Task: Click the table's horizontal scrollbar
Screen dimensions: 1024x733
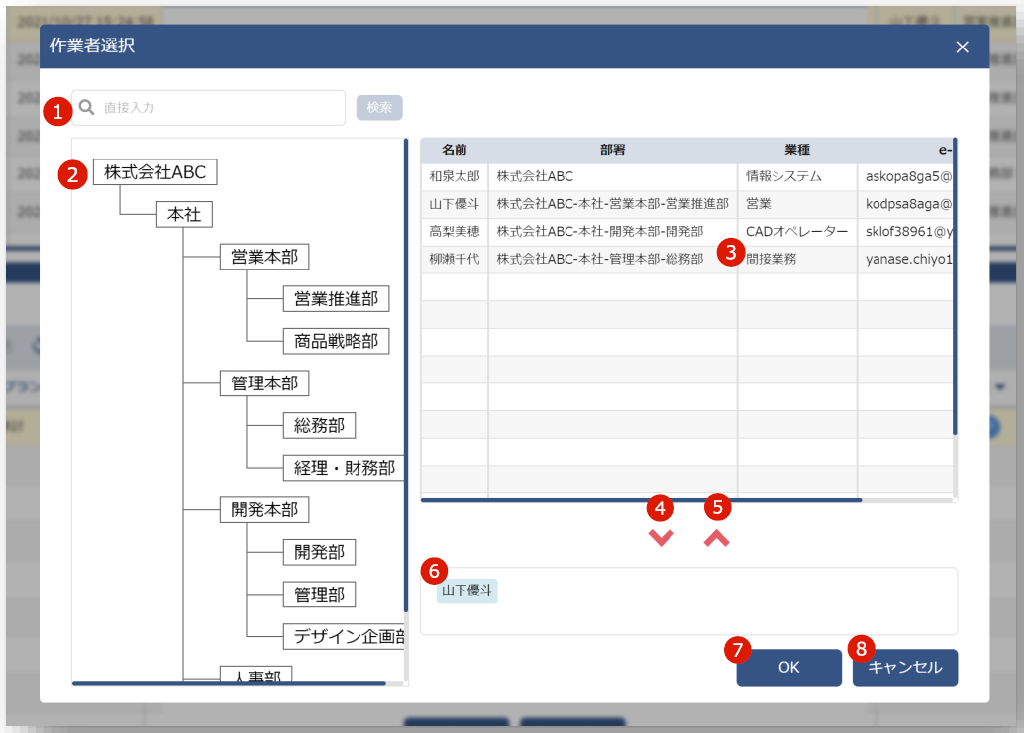Action: pyautogui.click(x=640, y=499)
